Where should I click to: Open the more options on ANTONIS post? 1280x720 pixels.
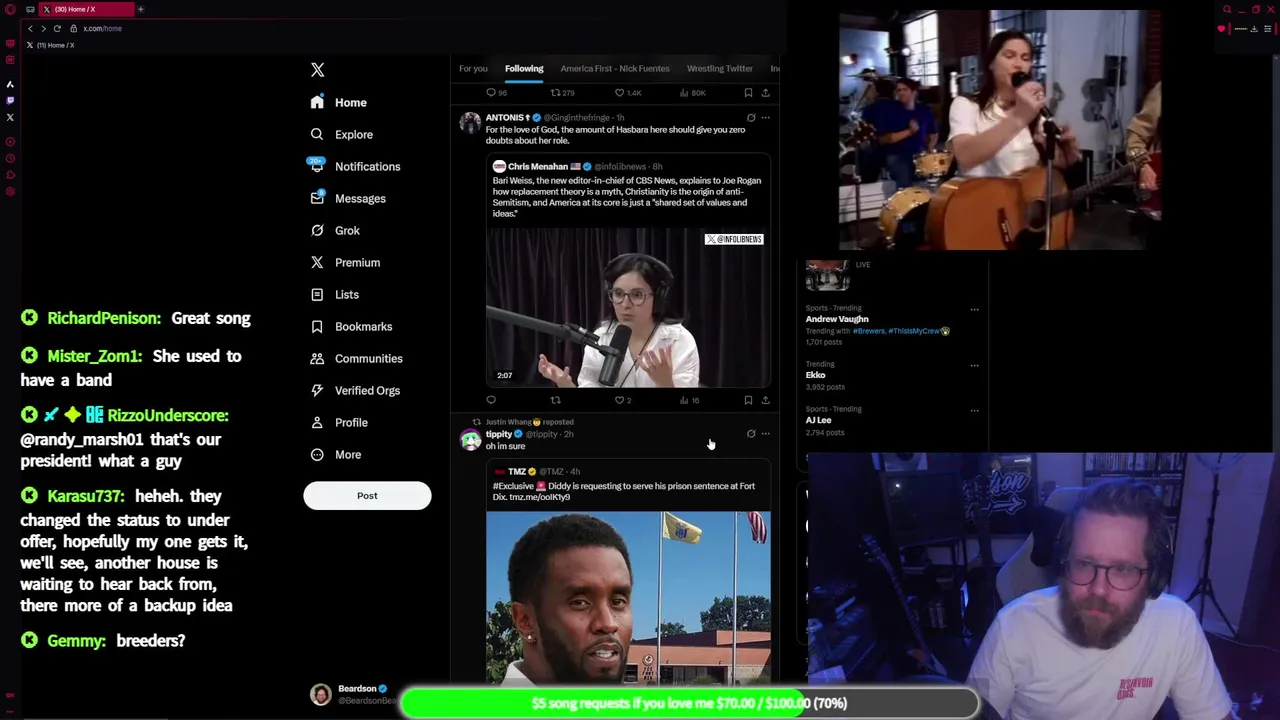pos(766,118)
